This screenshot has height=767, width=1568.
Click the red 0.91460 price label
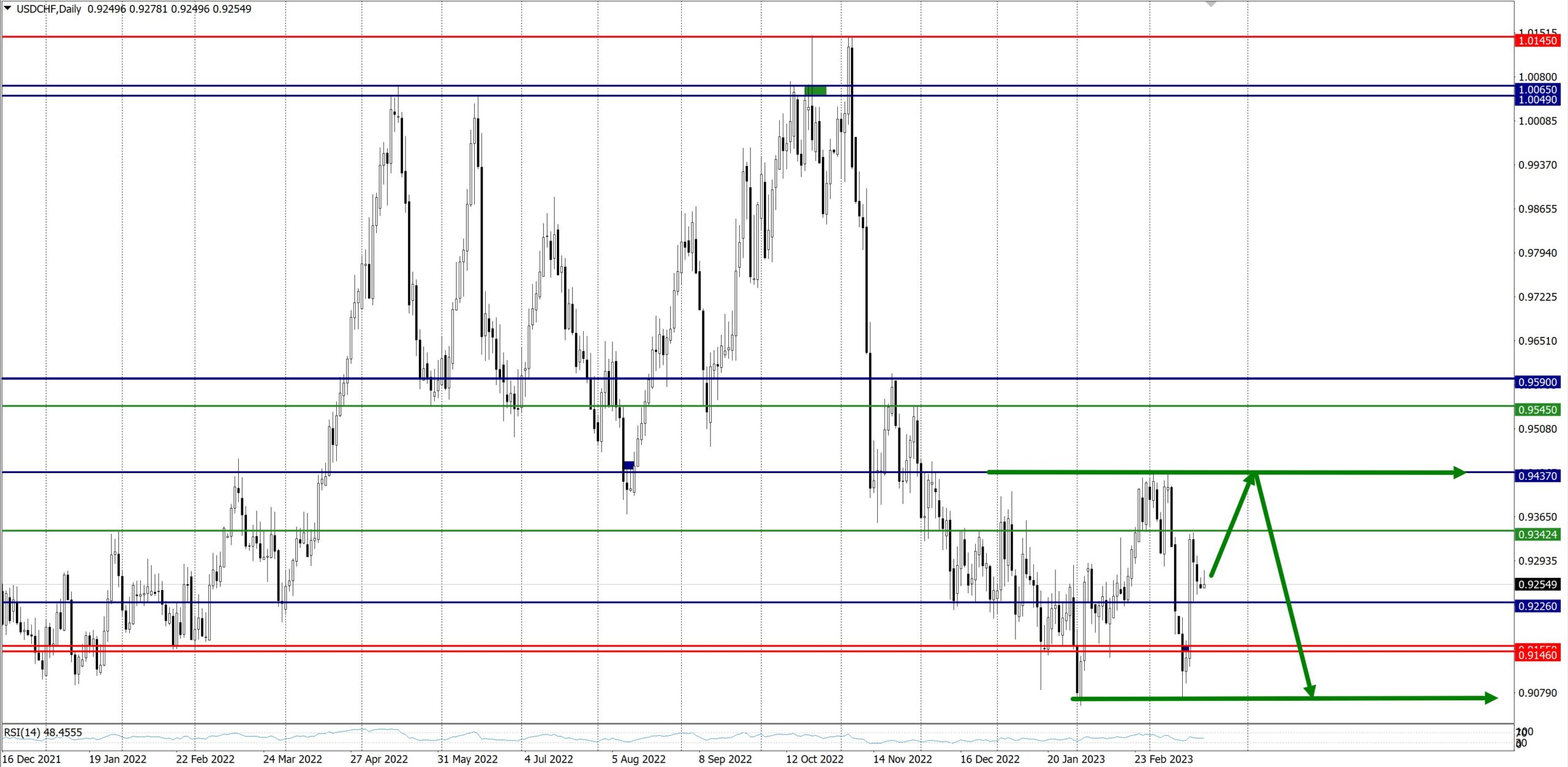point(1537,656)
